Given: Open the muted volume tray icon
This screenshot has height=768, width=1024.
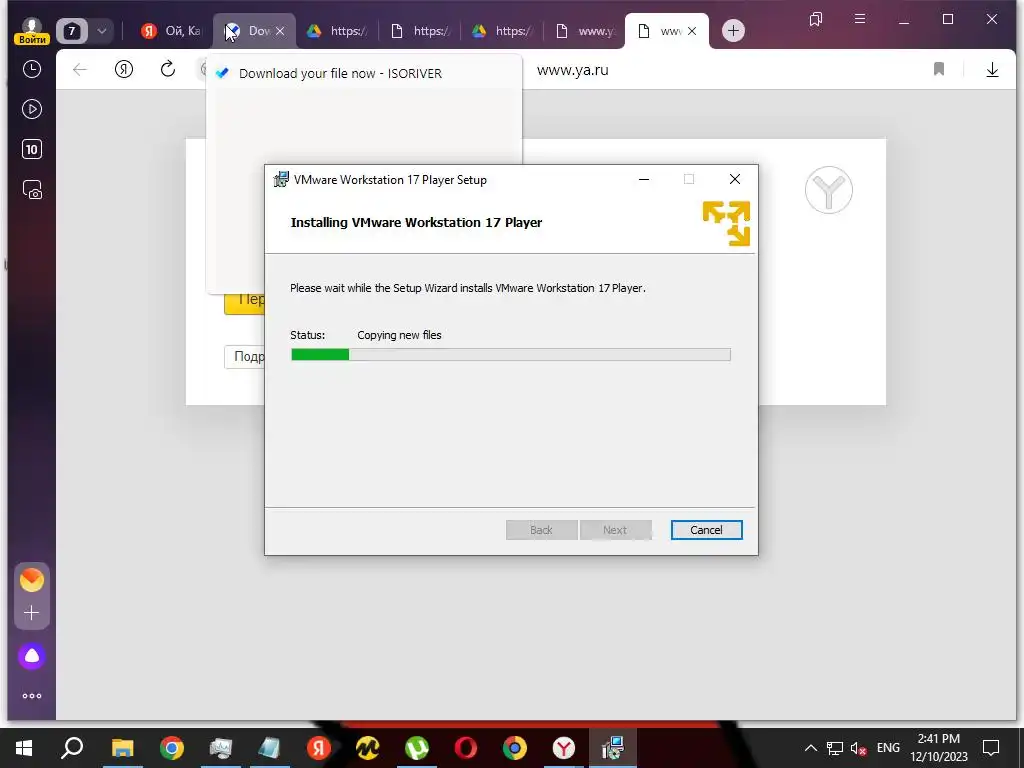Looking at the screenshot, I should (858, 748).
